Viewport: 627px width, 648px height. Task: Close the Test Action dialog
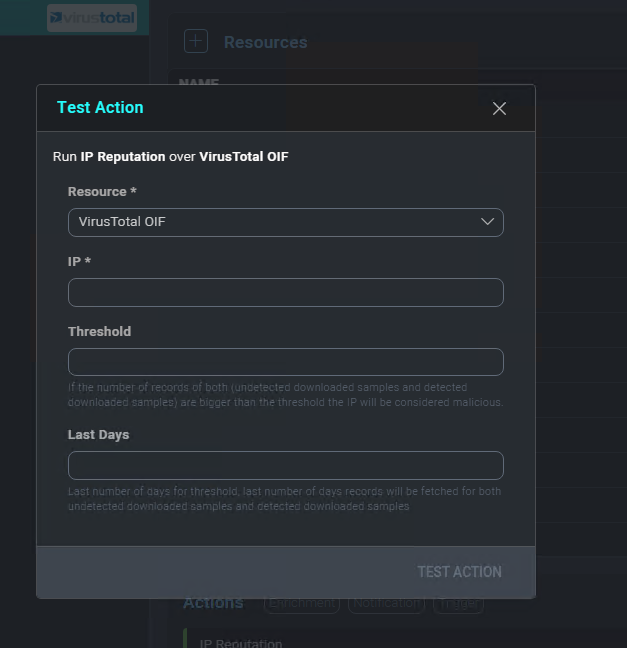tap(499, 108)
